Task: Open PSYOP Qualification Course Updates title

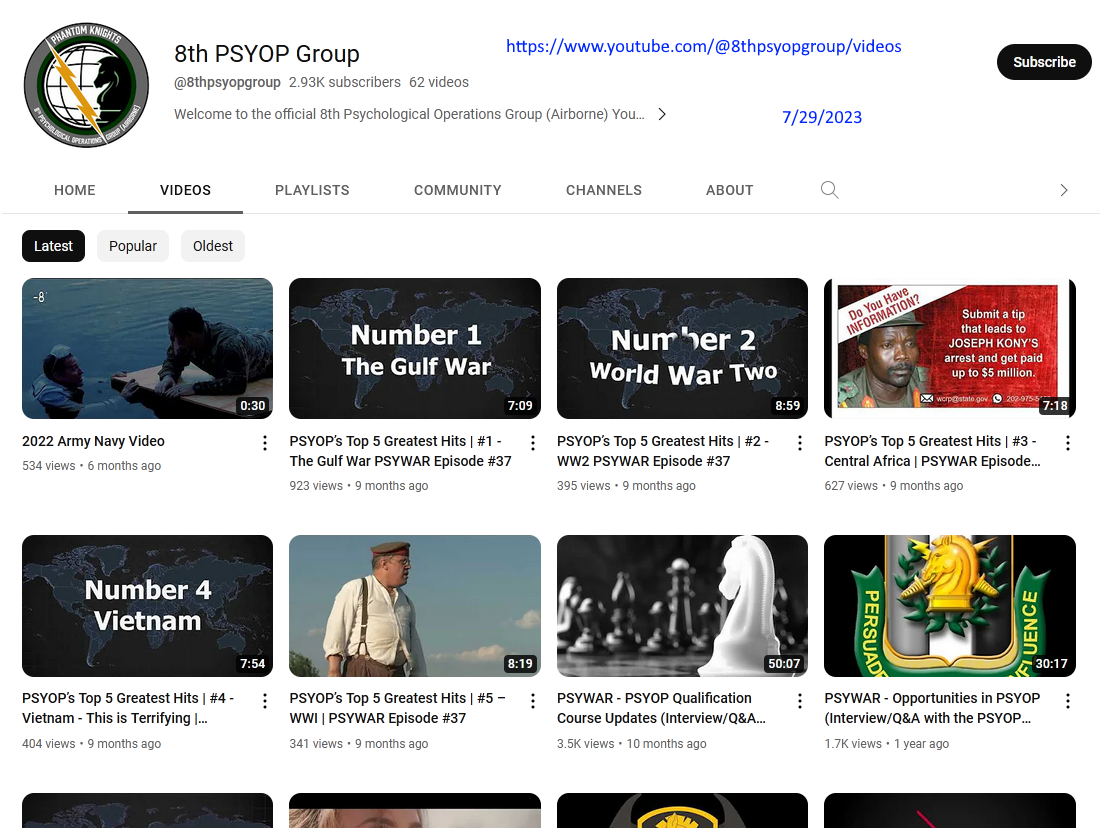Action: [x=662, y=708]
